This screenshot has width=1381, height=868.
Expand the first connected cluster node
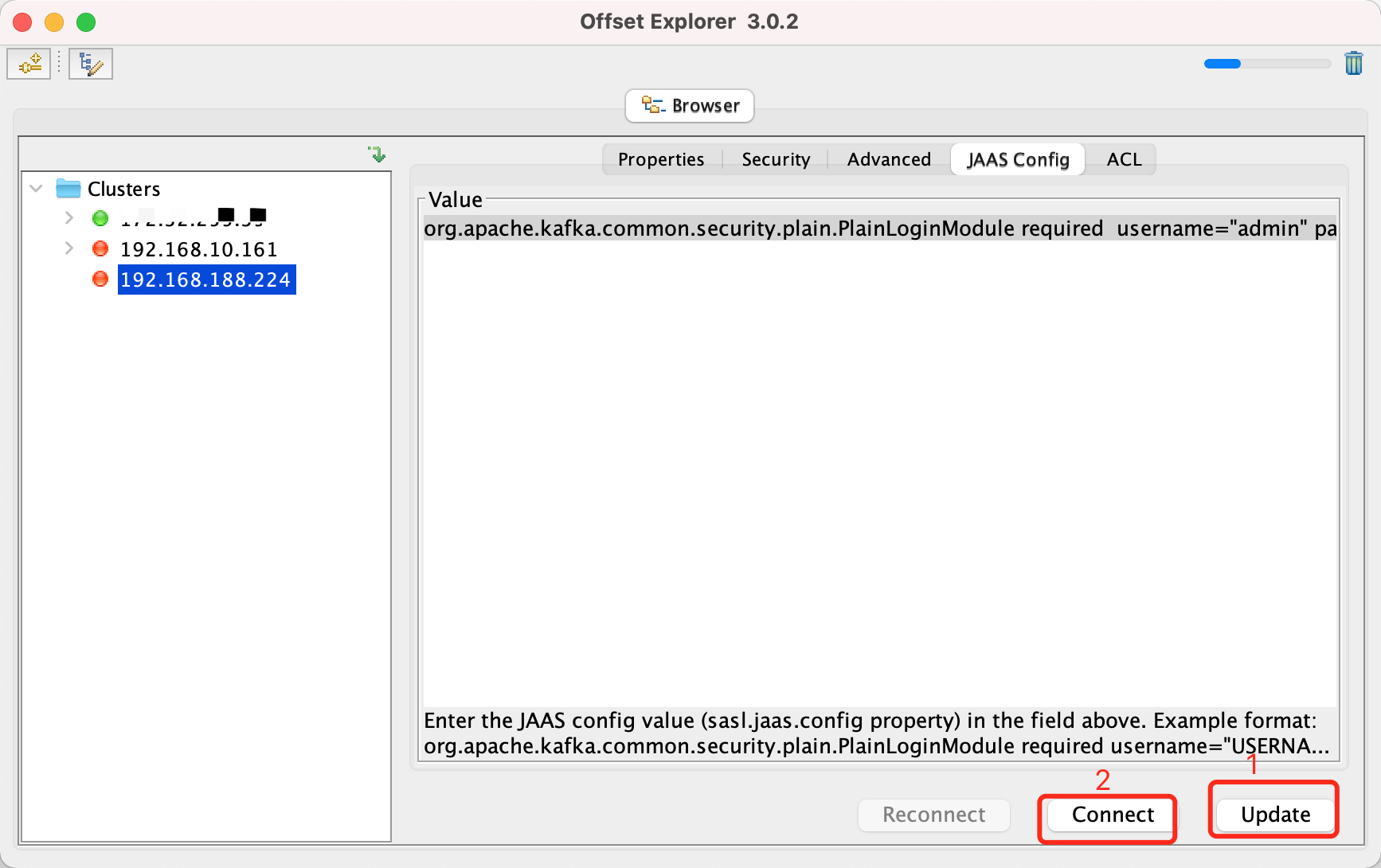69,217
